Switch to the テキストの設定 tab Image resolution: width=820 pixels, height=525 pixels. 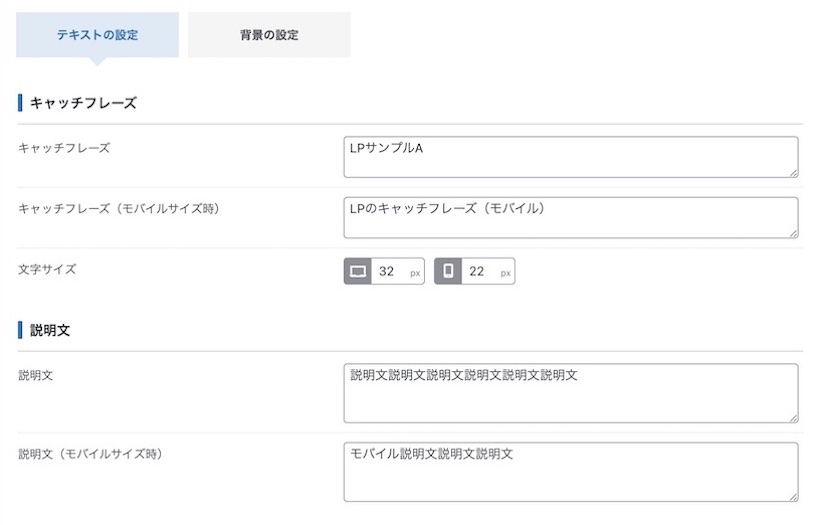pos(97,35)
